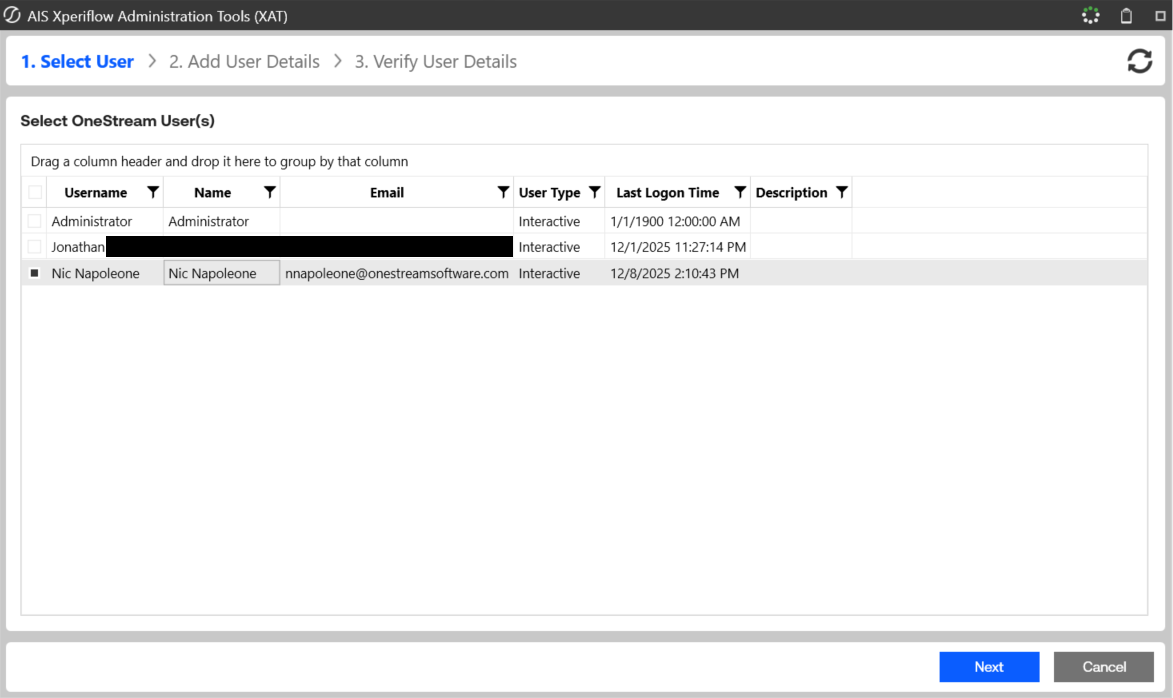Open the Username column filter

click(153, 192)
